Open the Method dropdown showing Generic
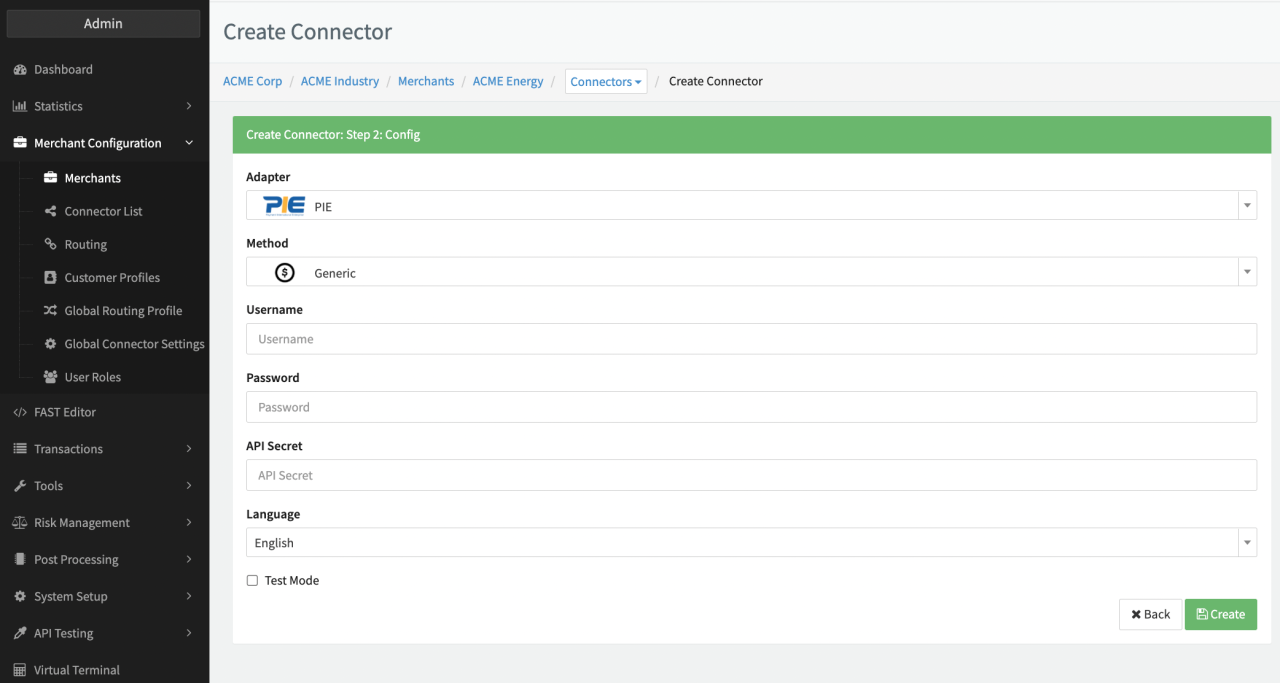 (751, 272)
